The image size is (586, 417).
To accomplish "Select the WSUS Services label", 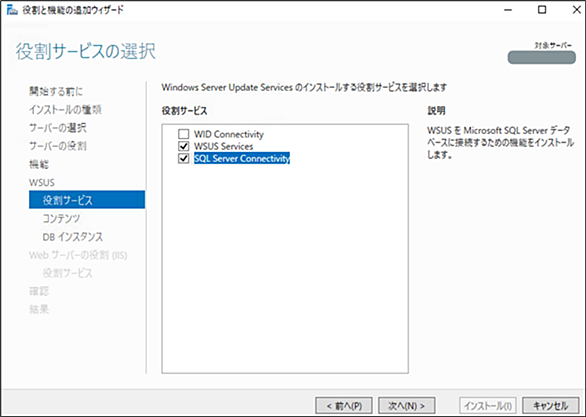I will pyautogui.click(x=223, y=146).
